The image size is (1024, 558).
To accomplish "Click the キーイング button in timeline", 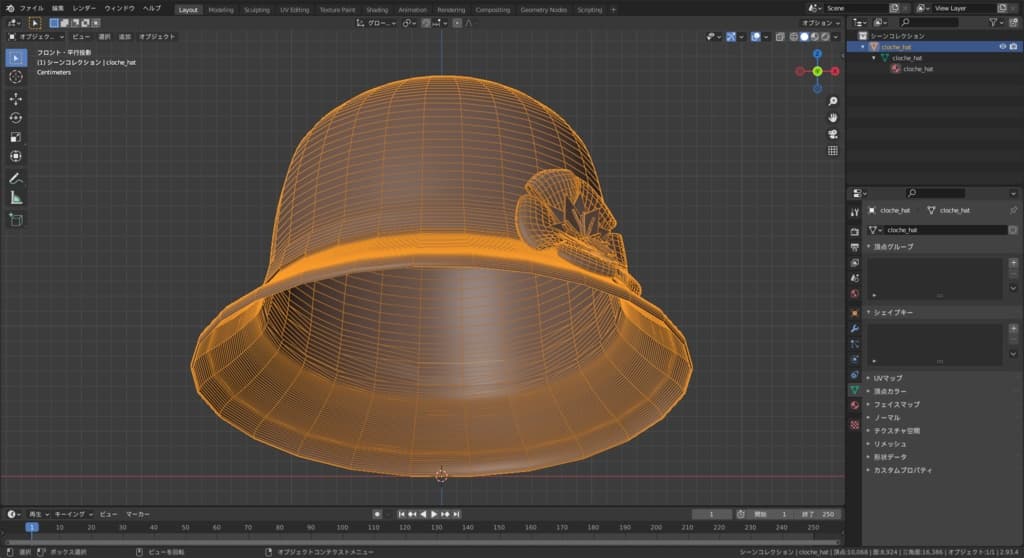I will click(x=69, y=514).
